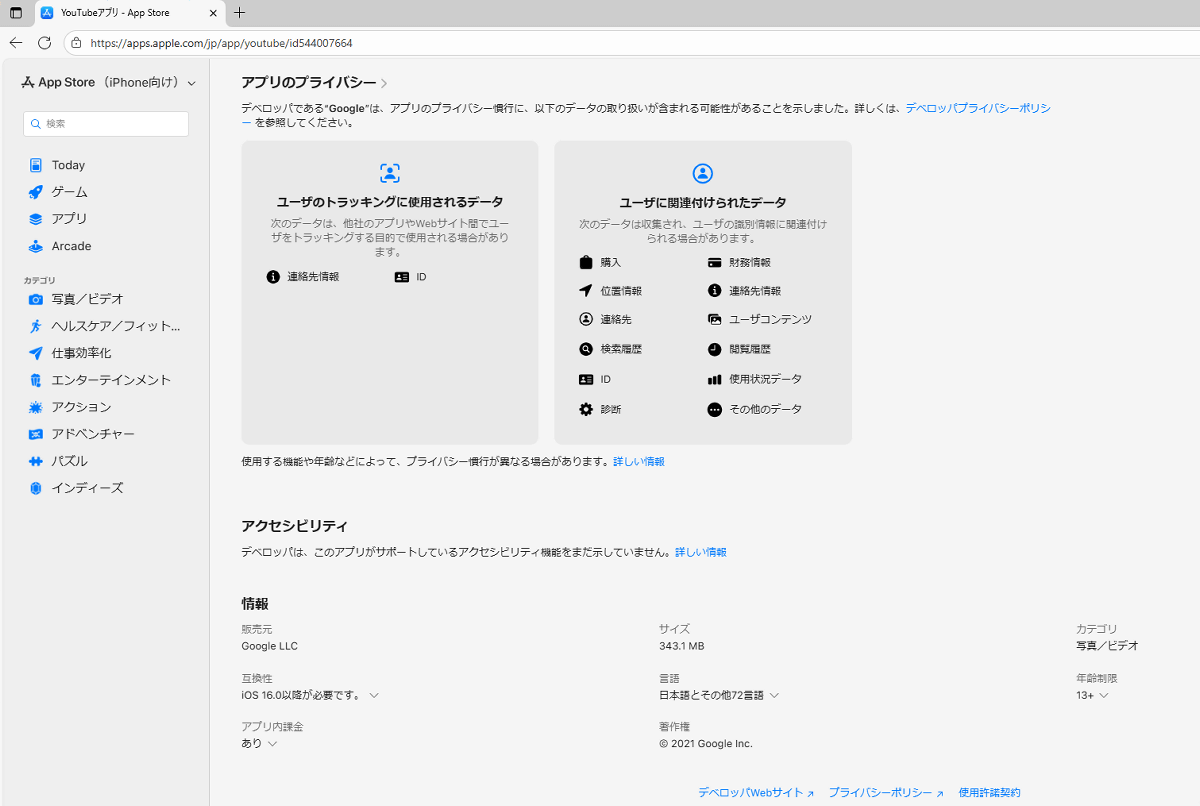Select the 仕事効率化 category
The width and height of the screenshot is (1200, 806).
click(x=81, y=353)
